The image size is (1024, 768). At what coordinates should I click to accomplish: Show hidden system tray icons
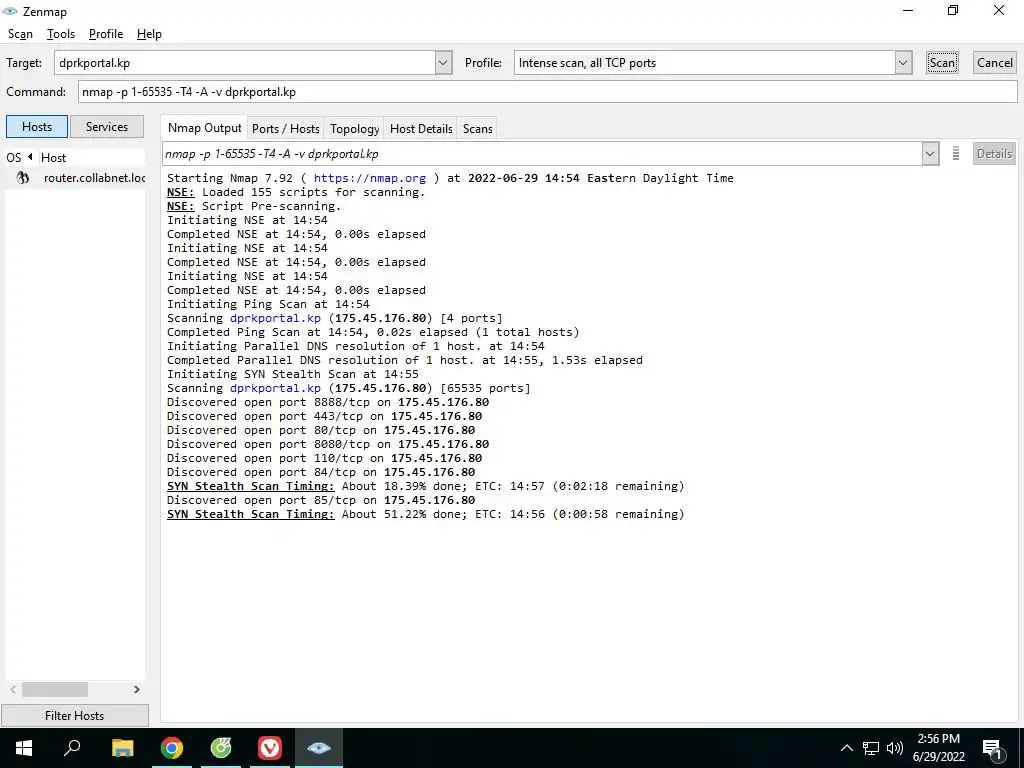[846, 748]
